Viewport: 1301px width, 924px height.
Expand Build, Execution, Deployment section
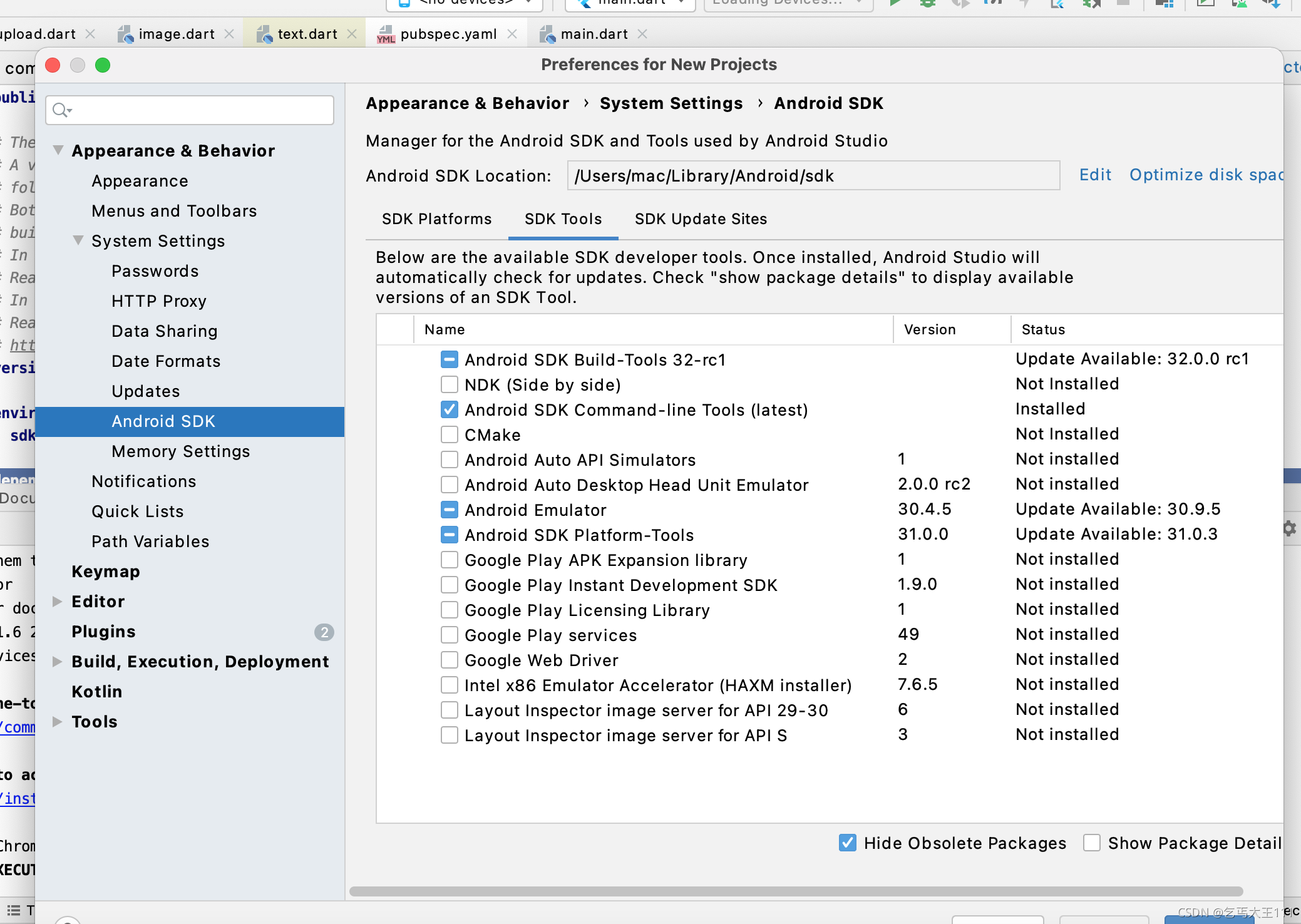click(57, 661)
